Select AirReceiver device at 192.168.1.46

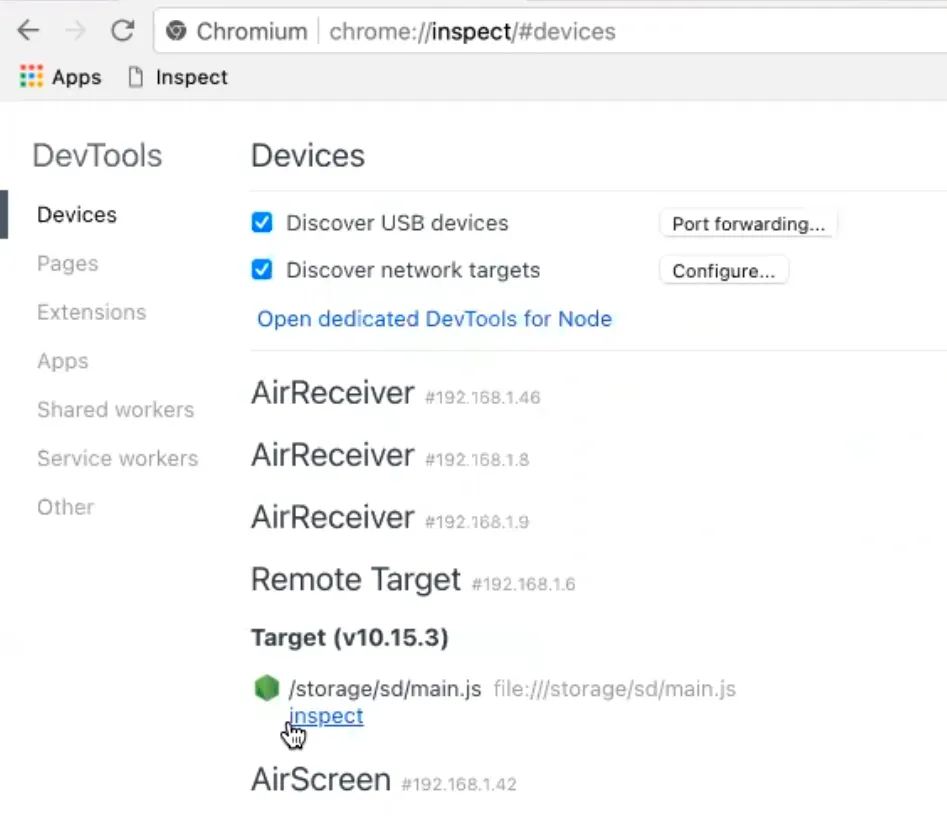pyautogui.click(x=333, y=393)
